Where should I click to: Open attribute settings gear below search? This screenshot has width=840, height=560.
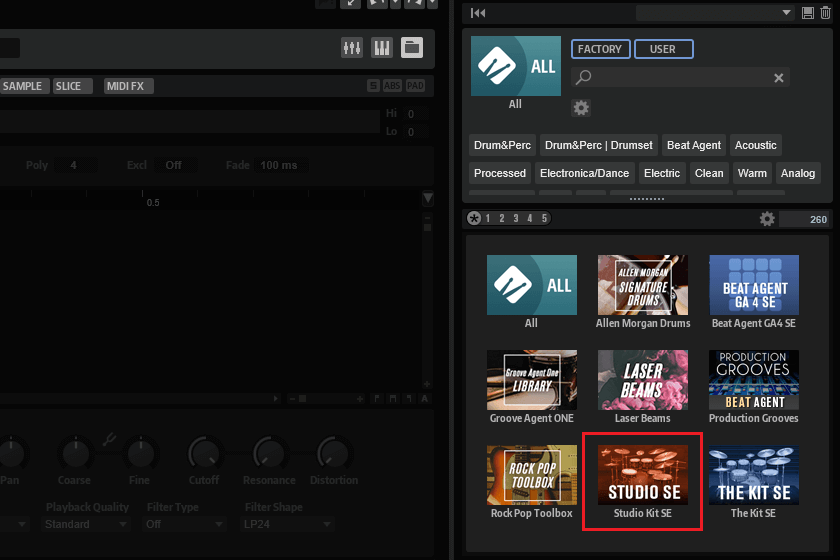(581, 107)
